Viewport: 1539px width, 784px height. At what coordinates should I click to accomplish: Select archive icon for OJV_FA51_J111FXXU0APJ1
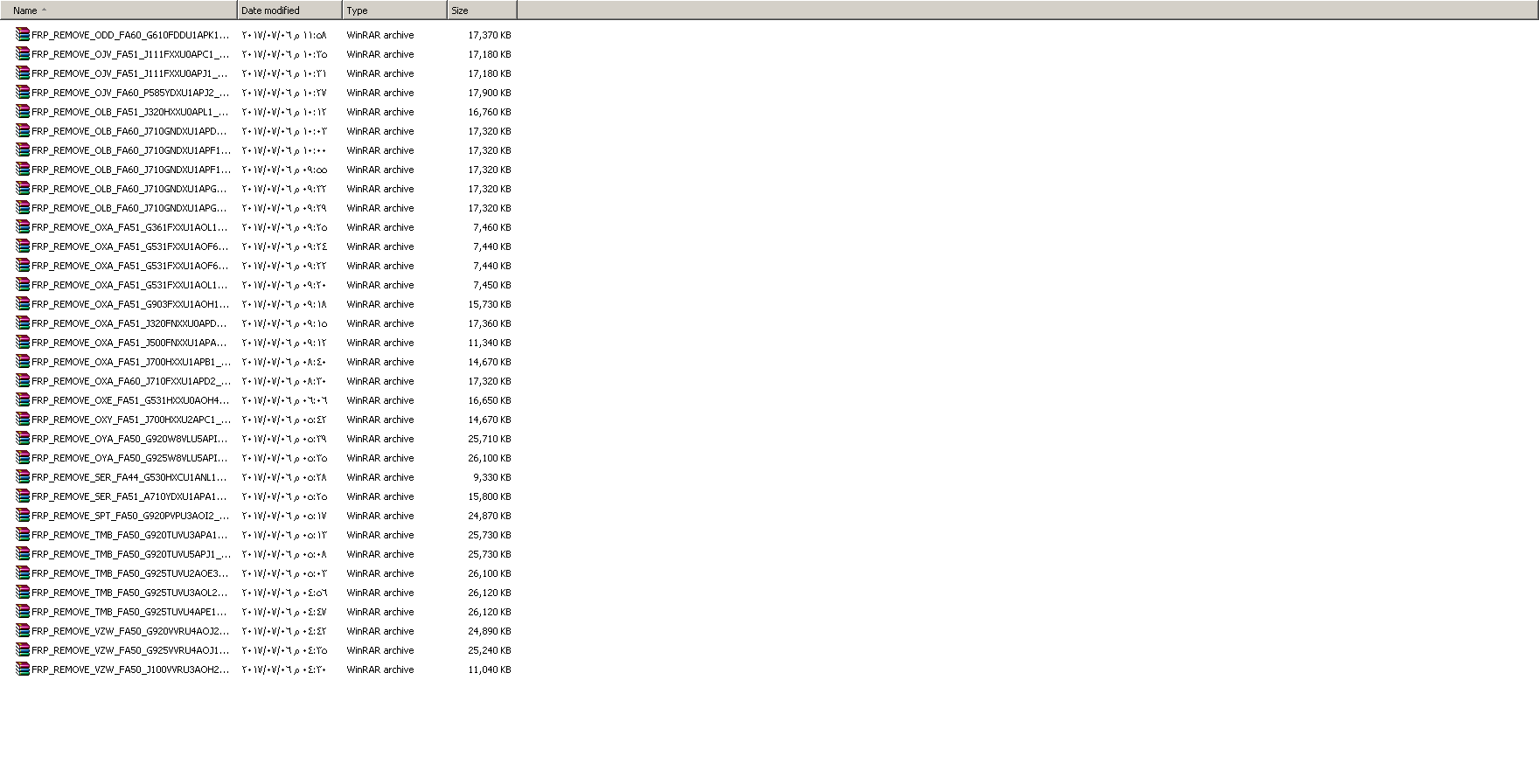coord(23,73)
